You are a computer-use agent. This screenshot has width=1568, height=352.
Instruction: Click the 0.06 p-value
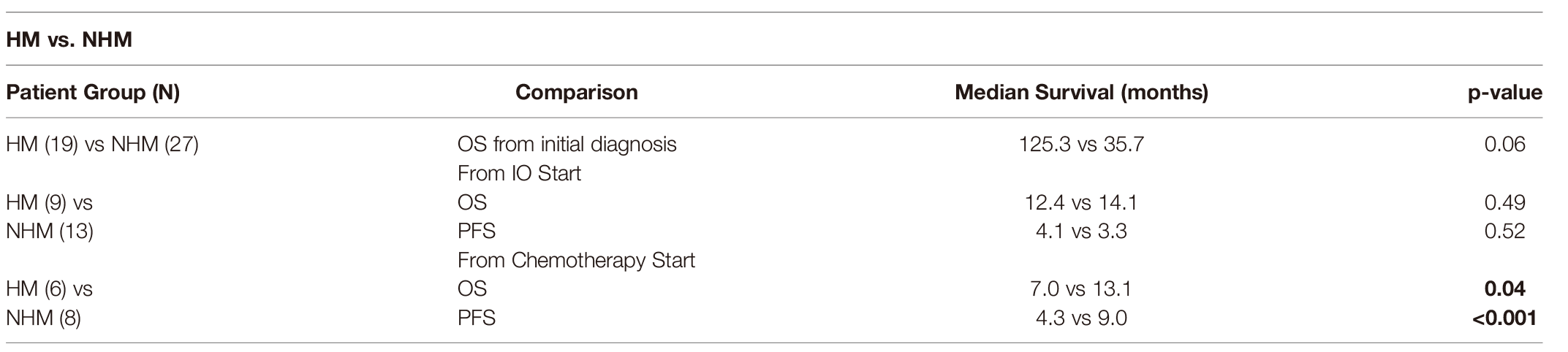pyautogui.click(x=1504, y=144)
